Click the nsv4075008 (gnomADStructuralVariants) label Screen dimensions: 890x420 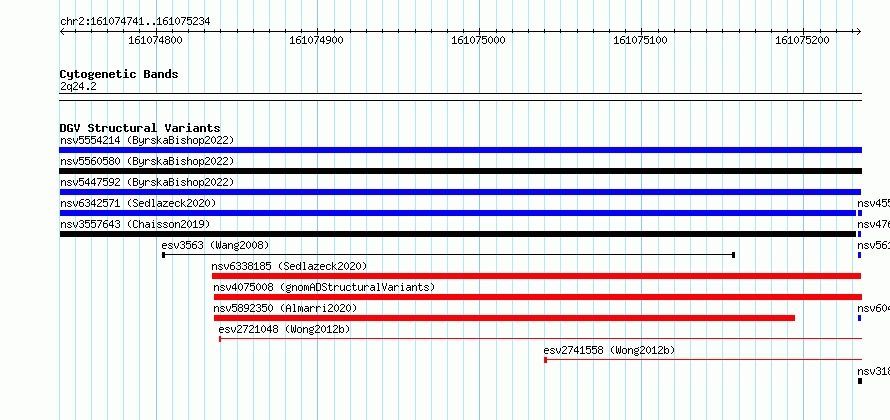point(324,287)
